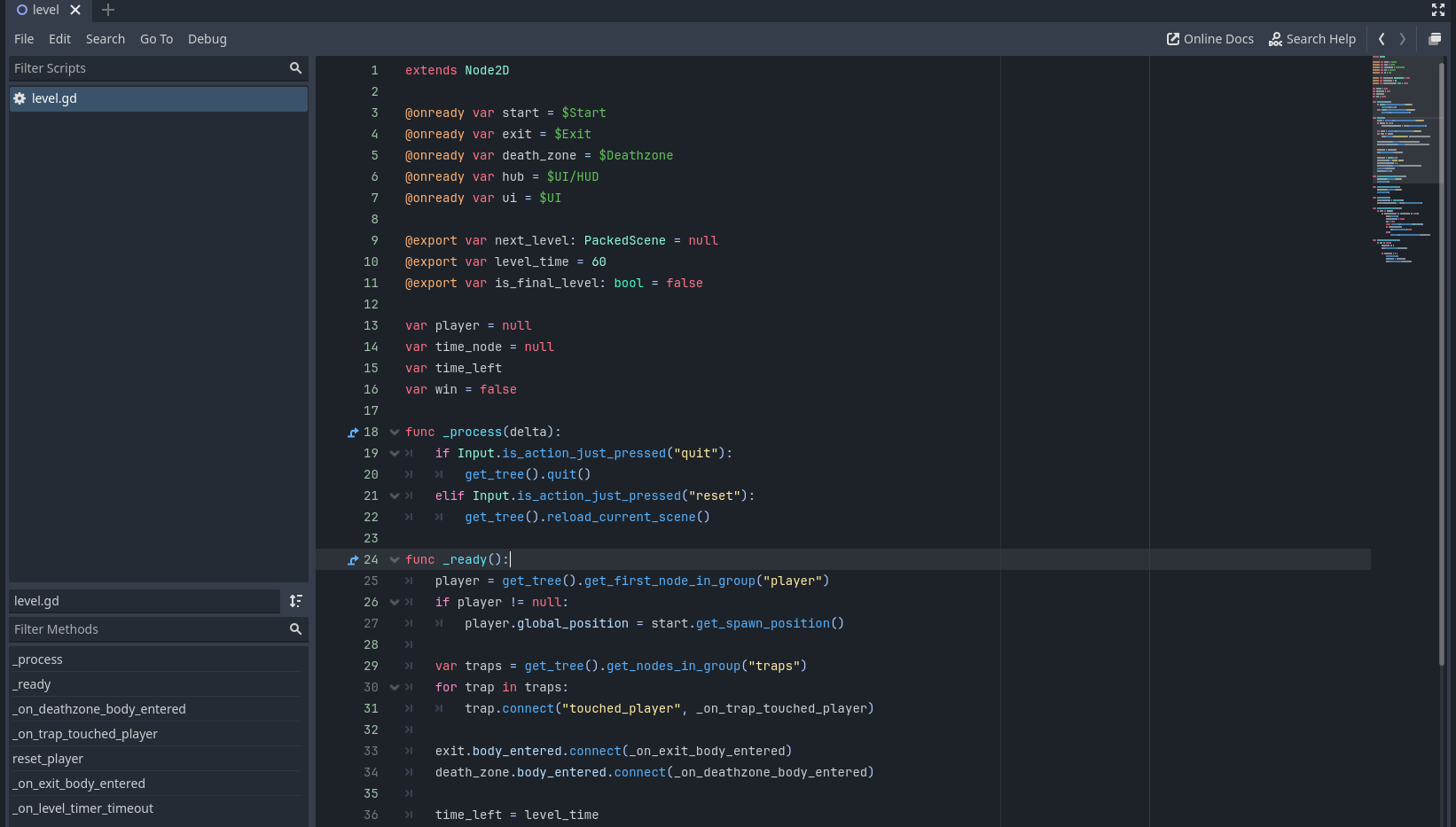The image size is (1456, 827).
Task: Fold the if block at line 26
Action: pos(395,603)
